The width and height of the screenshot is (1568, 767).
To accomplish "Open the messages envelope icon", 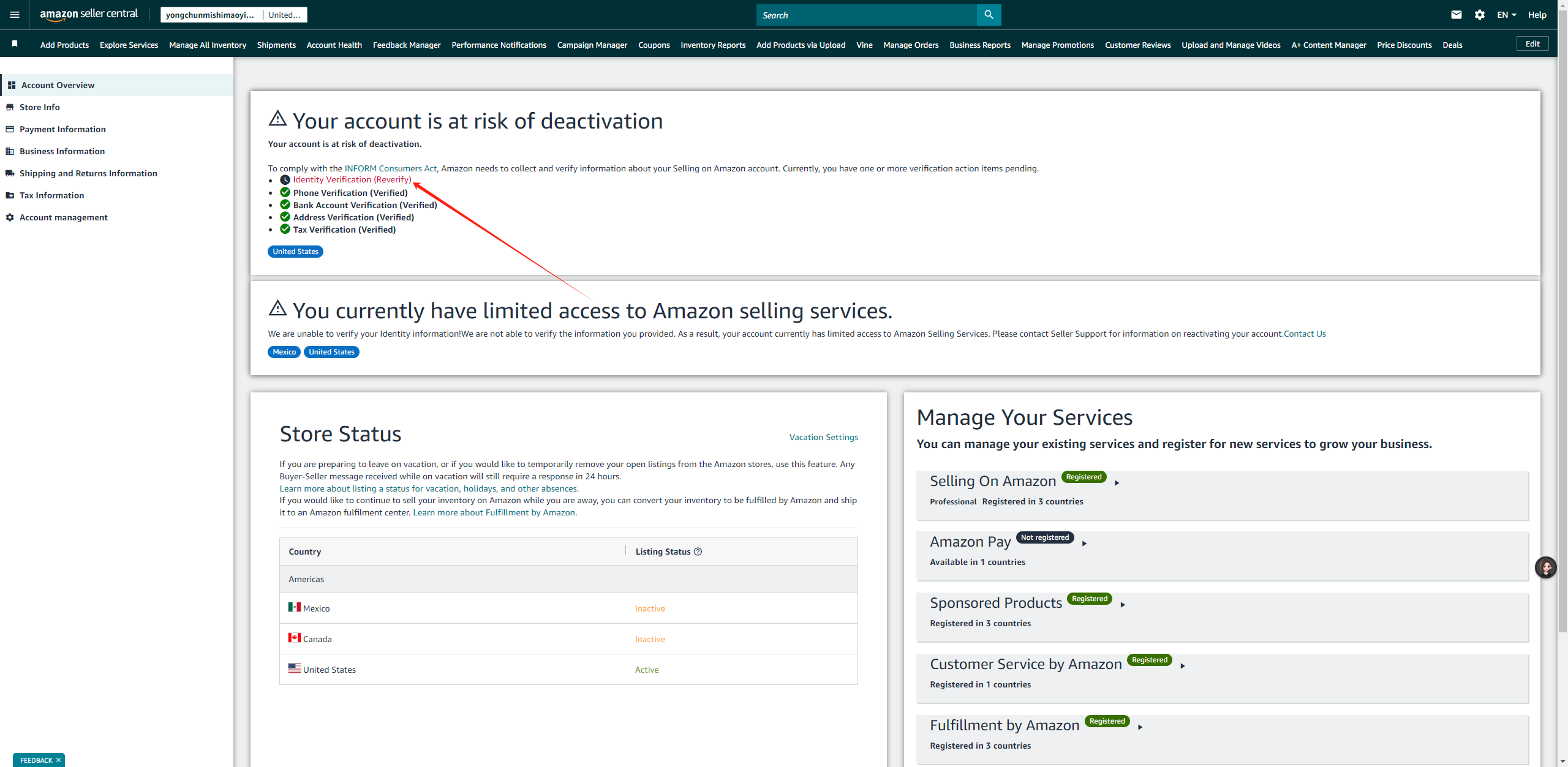I will pyautogui.click(x=1457, y=15).
